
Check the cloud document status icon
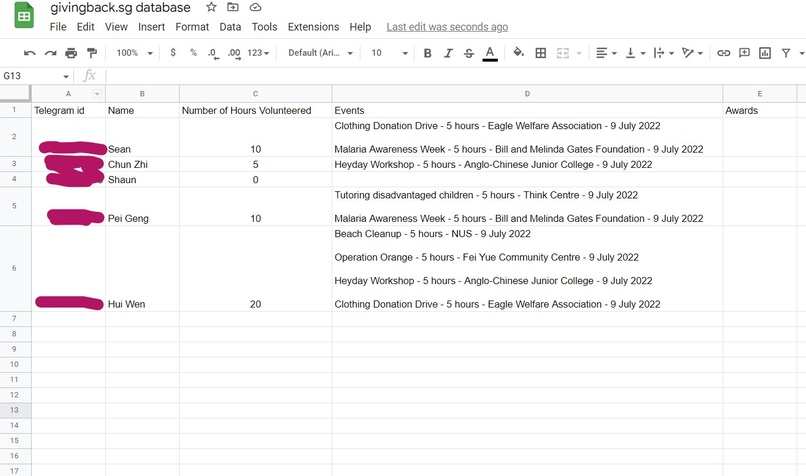coord(255,7)
